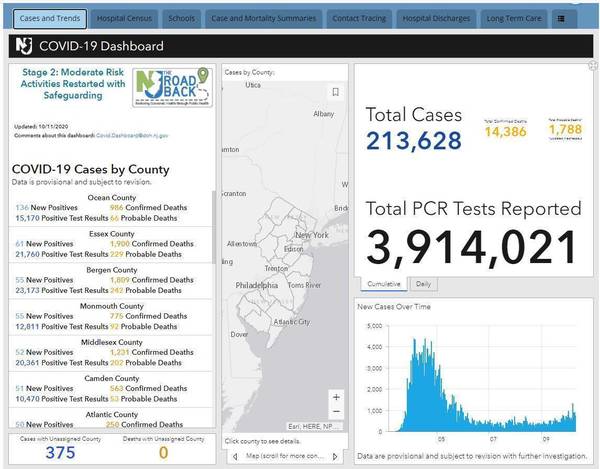The width and height of the screenshot is (600, 469).
Task: Click the county list scrollbar
Action: 214,226
